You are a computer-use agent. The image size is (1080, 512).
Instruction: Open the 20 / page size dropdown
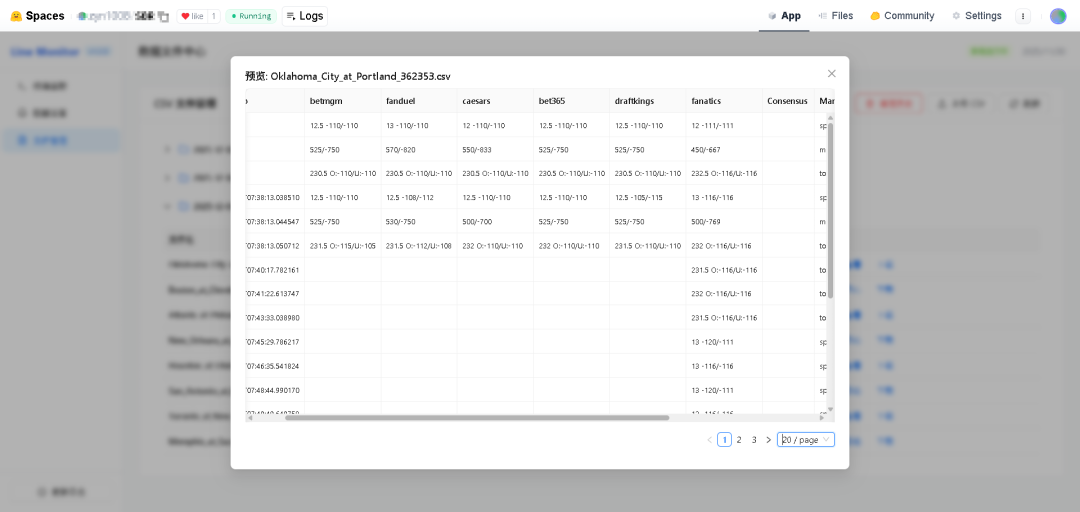(805, 440)
